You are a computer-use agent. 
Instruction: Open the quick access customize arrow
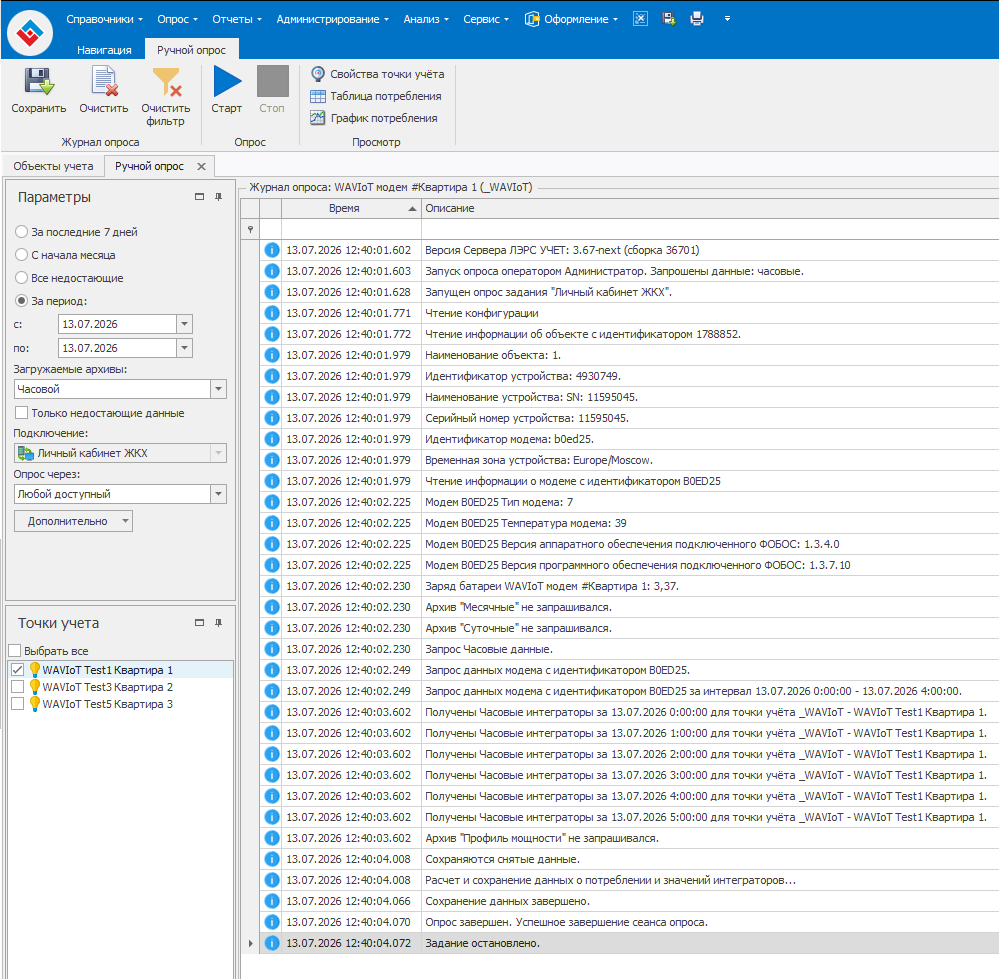click(x=727, y=19)
